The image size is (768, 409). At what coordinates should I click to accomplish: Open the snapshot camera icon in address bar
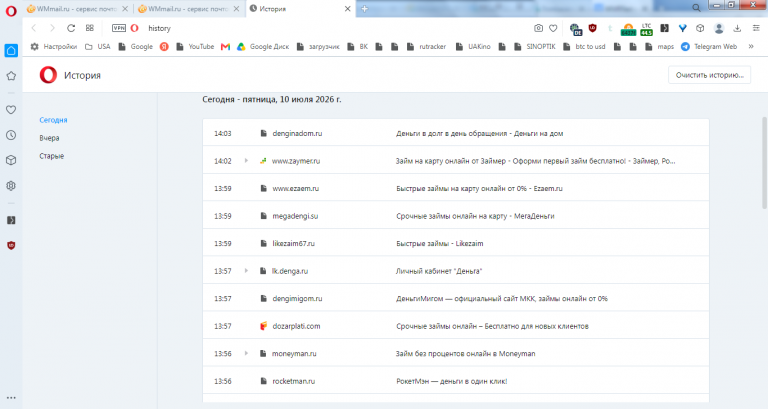click(538, 28)
